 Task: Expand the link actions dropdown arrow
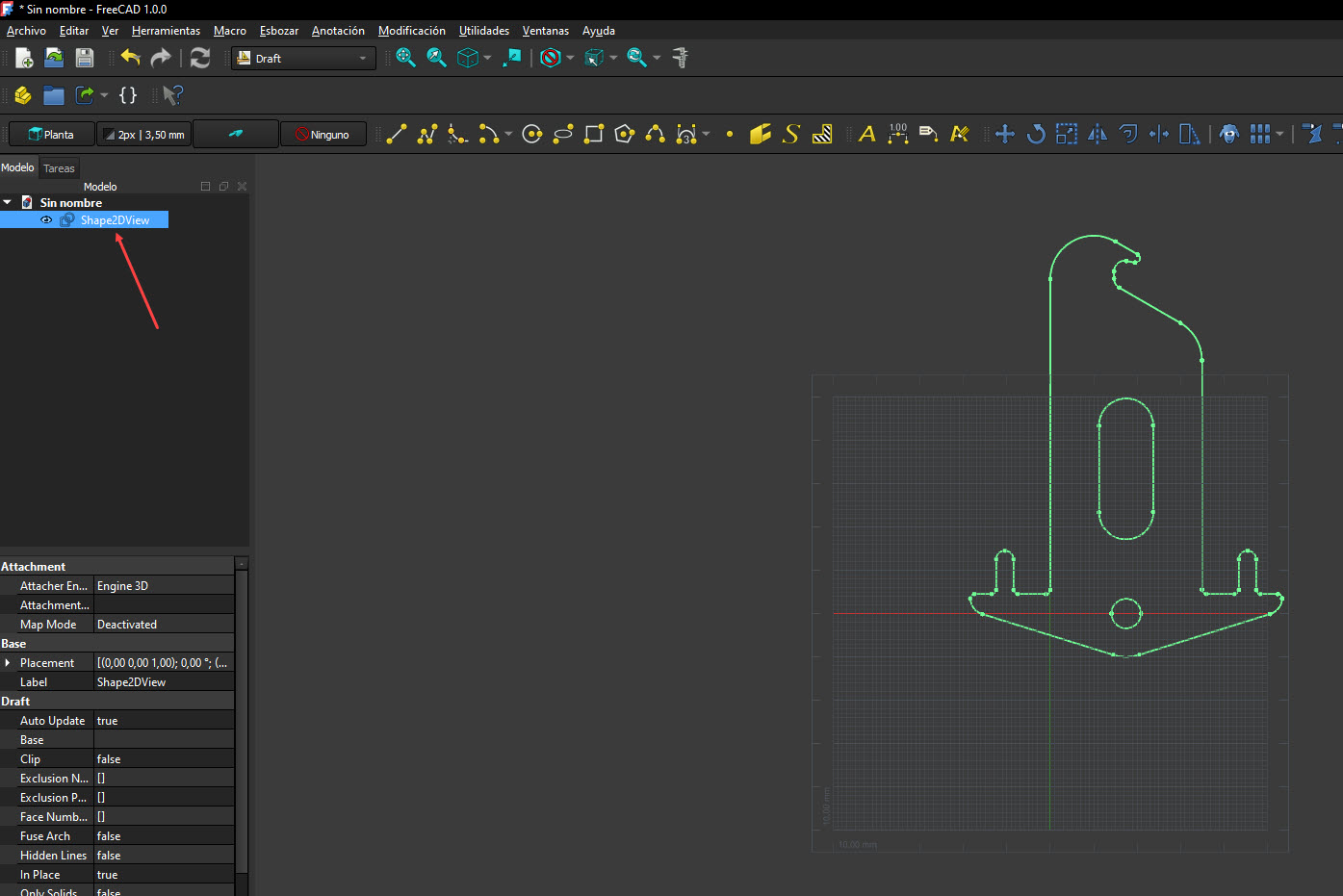tap(104, 95)
